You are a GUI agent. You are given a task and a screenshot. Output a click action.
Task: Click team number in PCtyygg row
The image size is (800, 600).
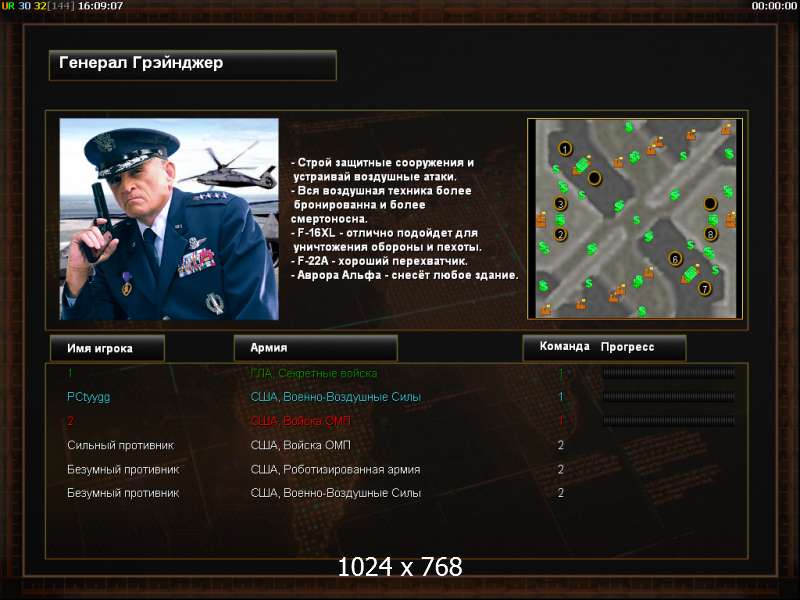[561, 396]
